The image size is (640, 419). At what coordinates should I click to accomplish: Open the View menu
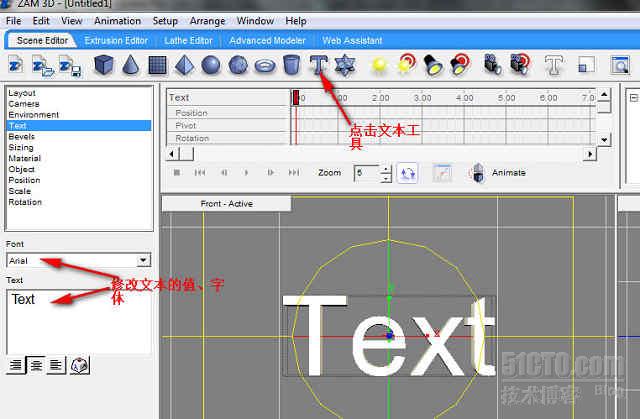click(71, 21)
